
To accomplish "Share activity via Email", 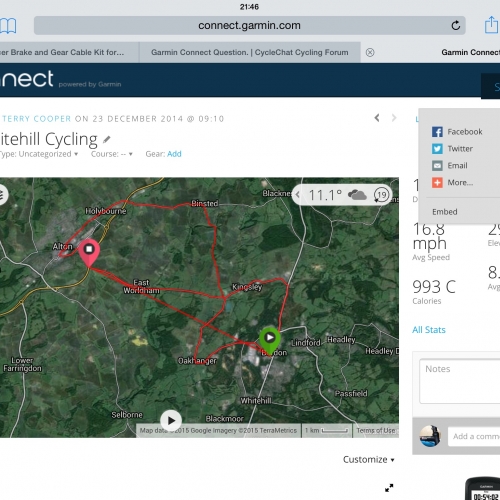I will [x=450, y=166].
